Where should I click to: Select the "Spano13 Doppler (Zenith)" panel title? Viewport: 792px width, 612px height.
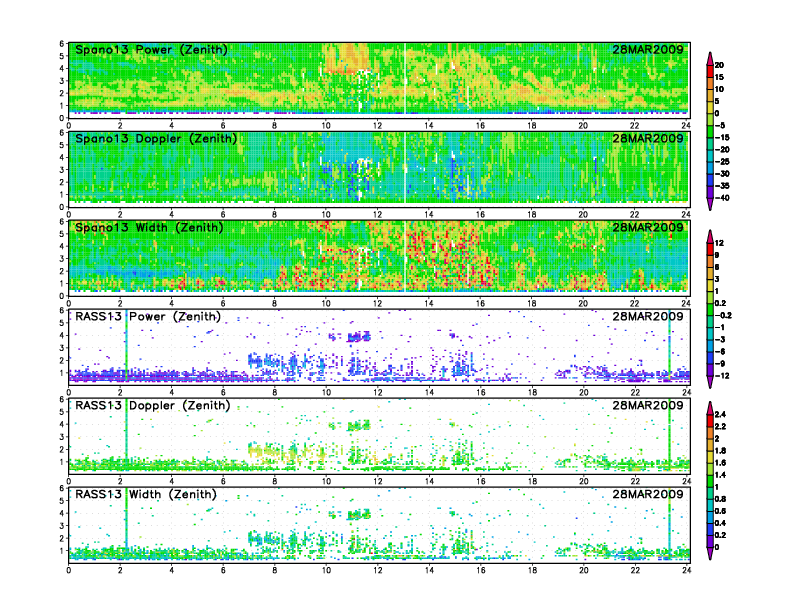[x=156, y=139]
